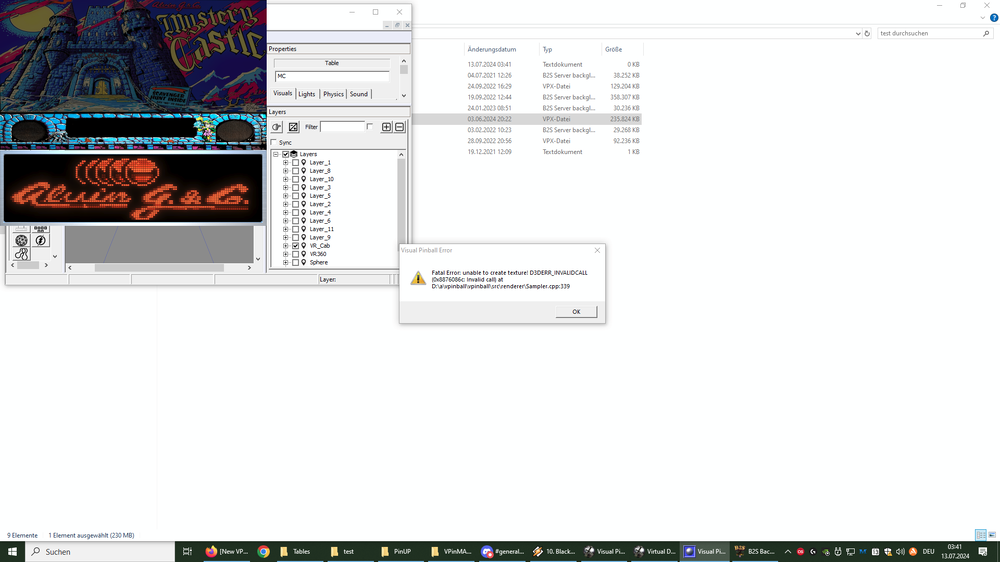Image resolution: width=1000 pixels, height=562 pixels.
Task: Switch to the Lights tab
Action: pos(307,94)
